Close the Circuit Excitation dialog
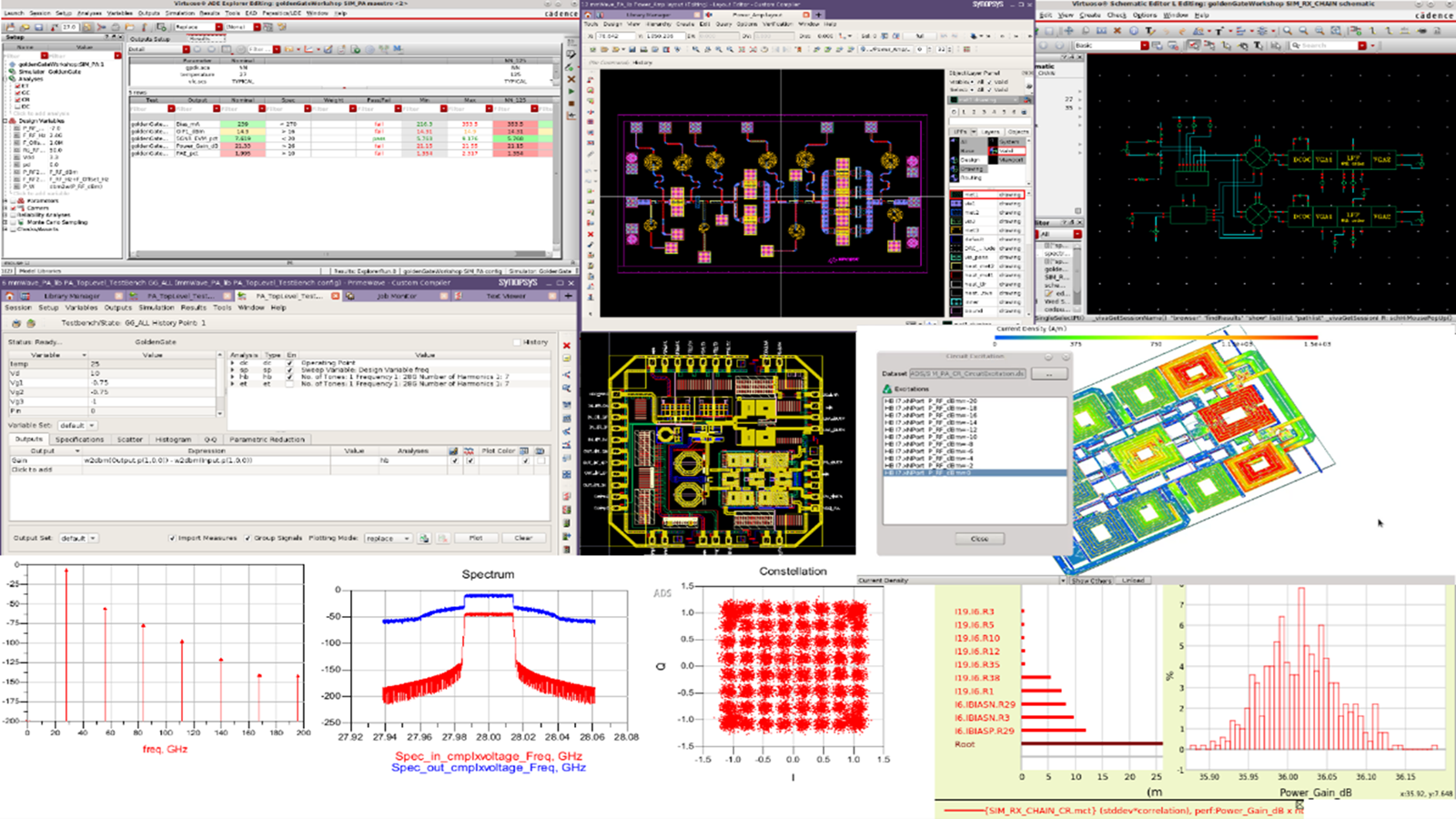Viewport: 1456px width, 819px height. 979,539
